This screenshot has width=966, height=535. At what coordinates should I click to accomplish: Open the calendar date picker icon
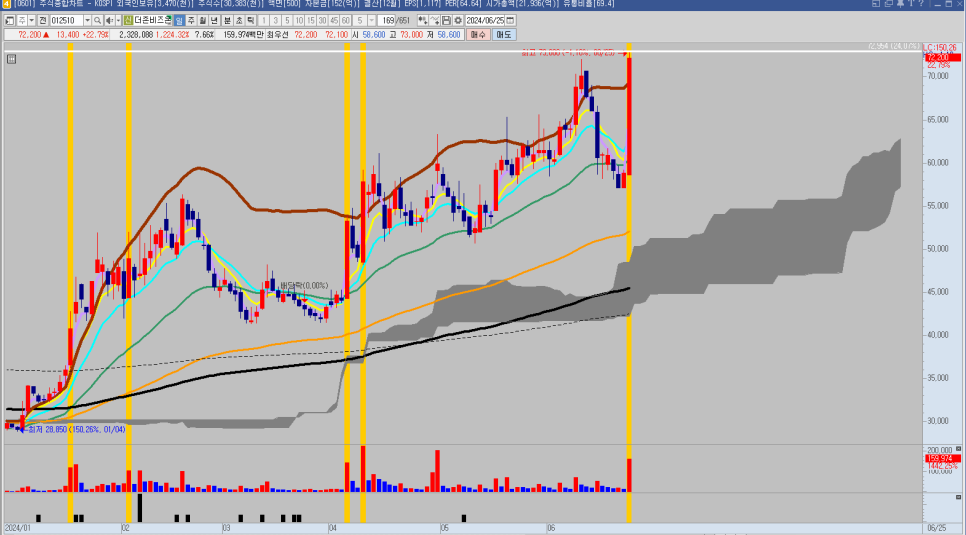(510, 20)
